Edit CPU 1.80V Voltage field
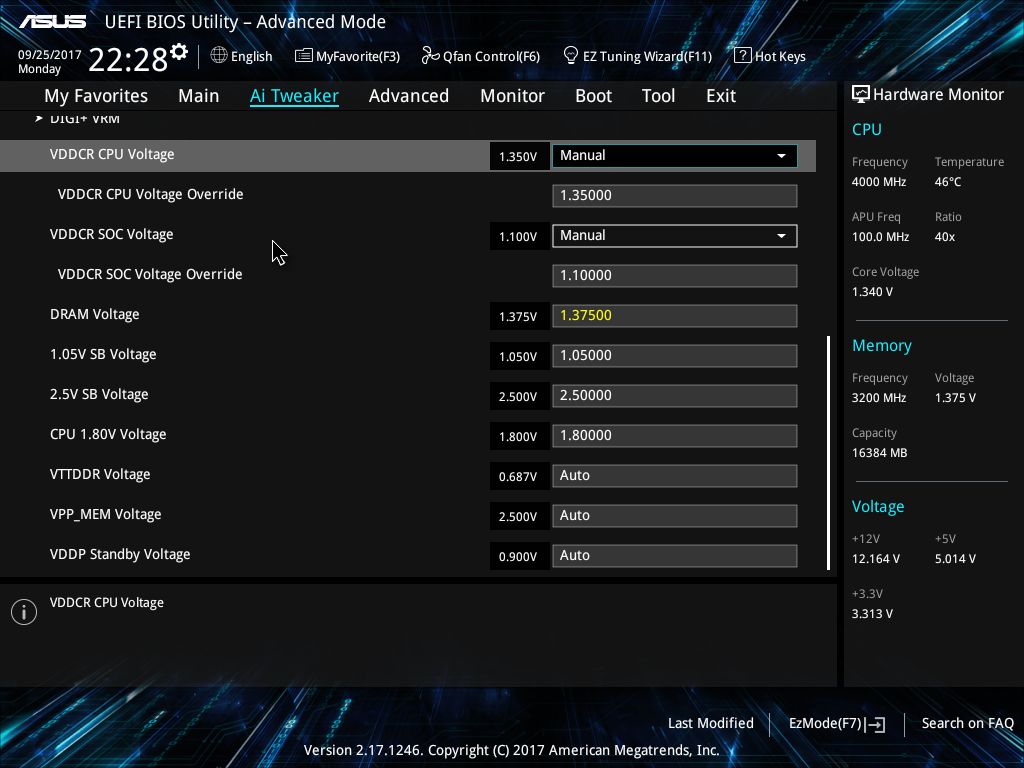Screen dimensions: 1024x768 click(x=675, y=436)
